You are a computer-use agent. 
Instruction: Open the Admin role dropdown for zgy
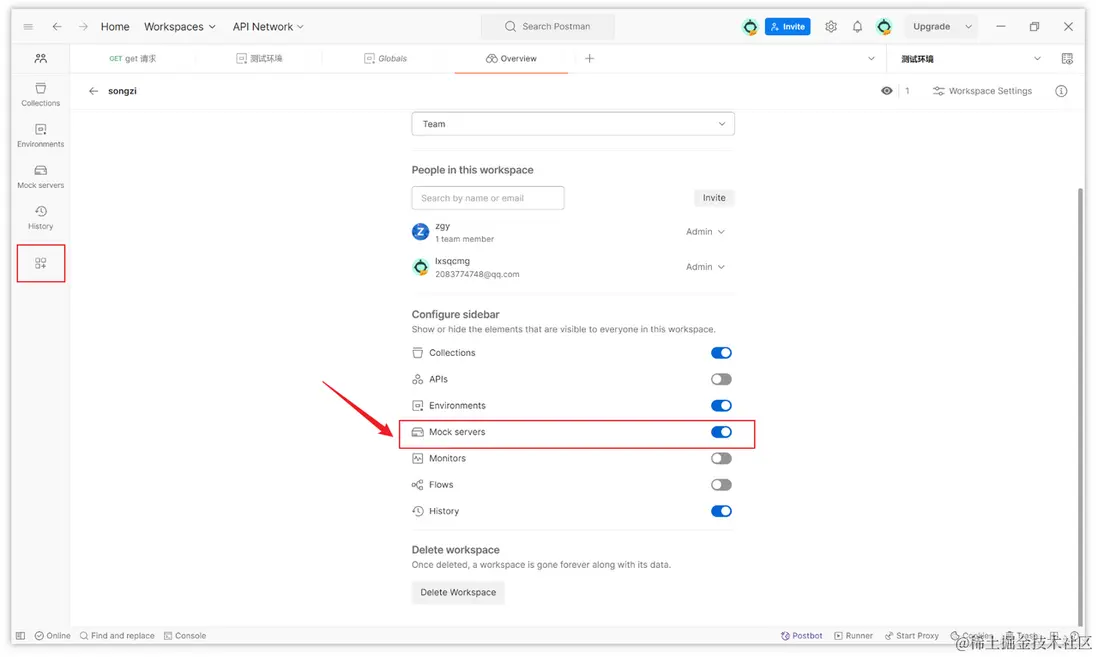pyautogui.click(x=705, y=232)
